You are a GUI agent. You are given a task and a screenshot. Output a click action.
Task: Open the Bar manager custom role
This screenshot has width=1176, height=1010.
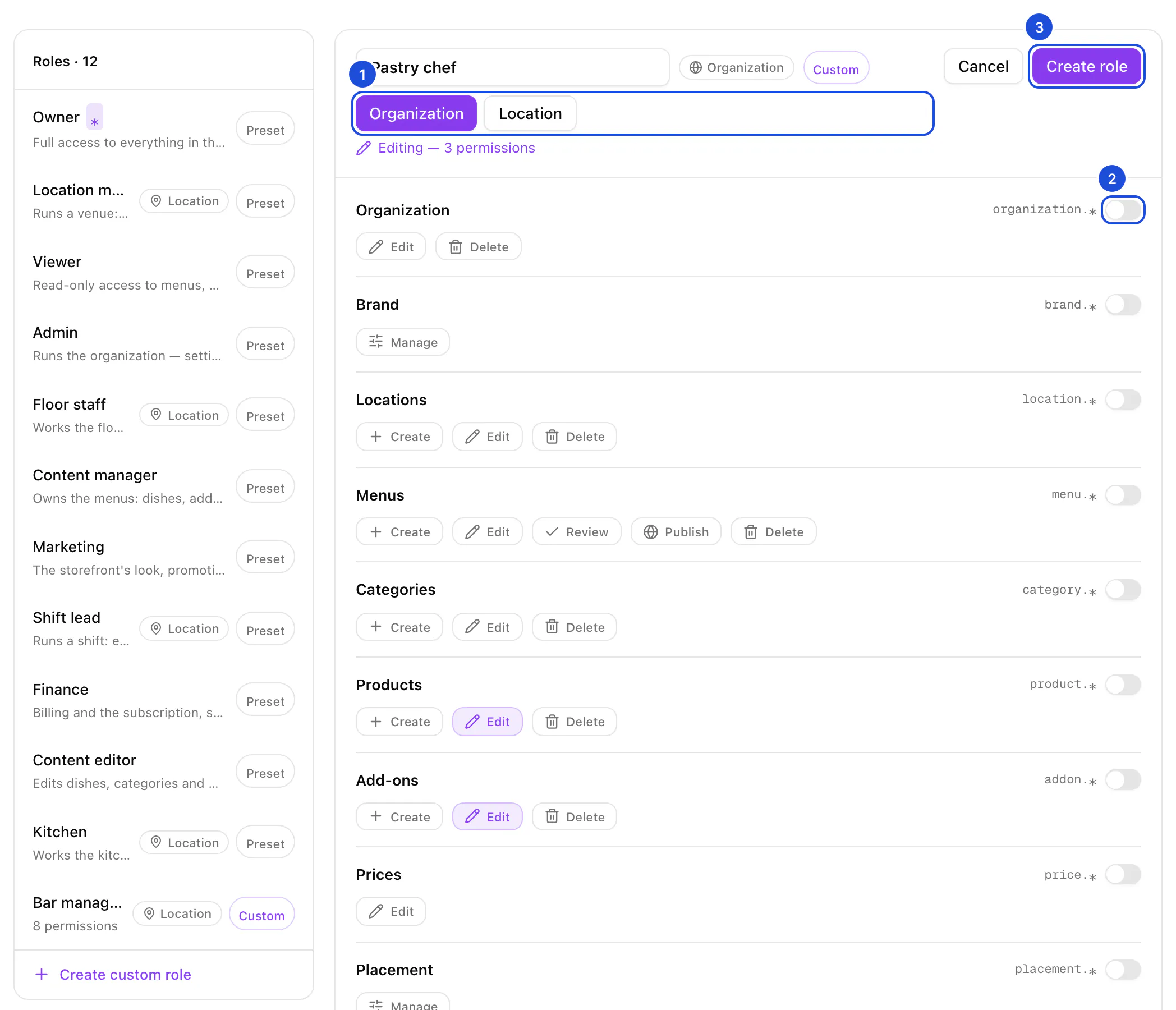(x=163, y=914)
